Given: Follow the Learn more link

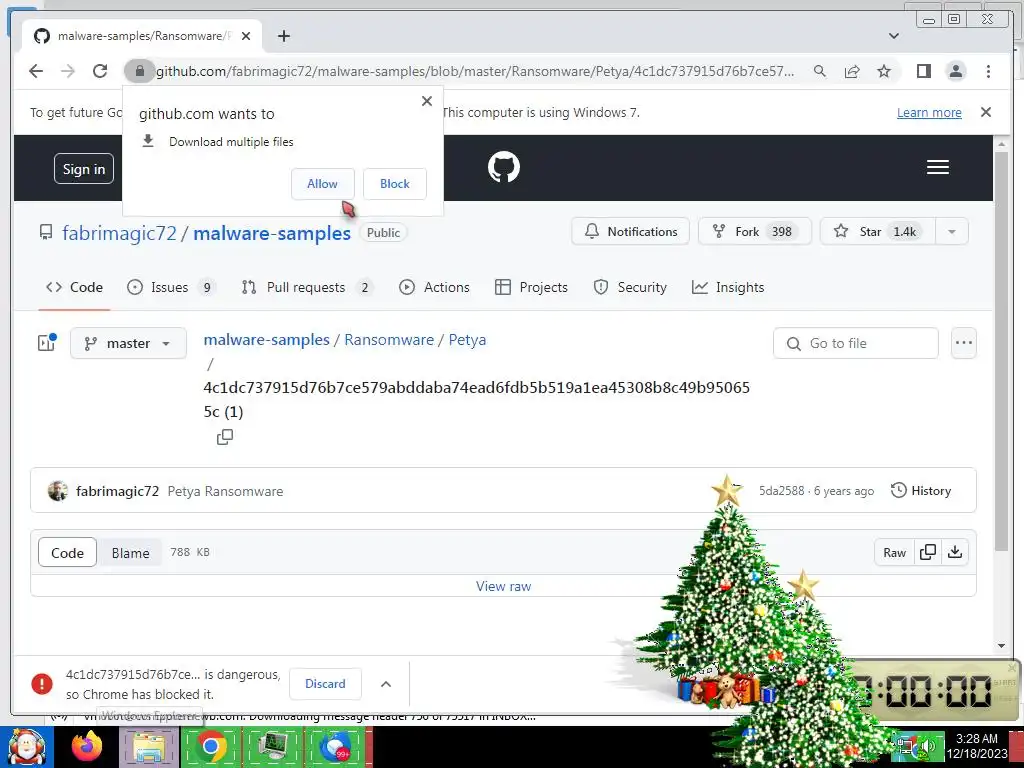Looking at the screenshot, I should tap(929, 112).
